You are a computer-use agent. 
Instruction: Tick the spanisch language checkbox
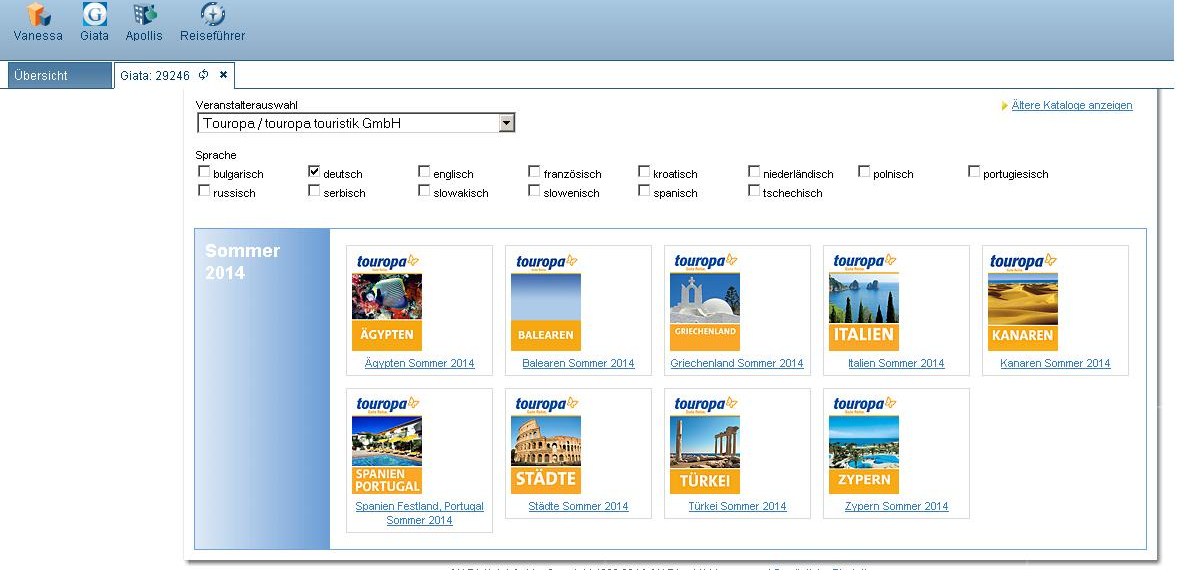coord(644,191)
